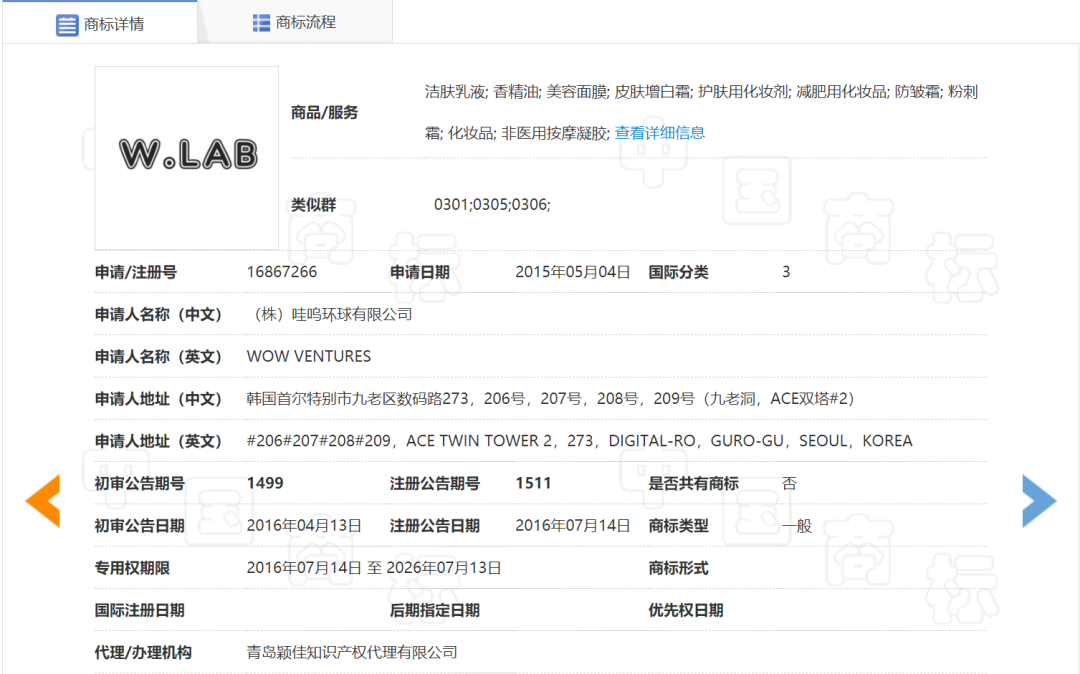Click applicant name （株）哇呜环球有限公司
Image resolution: width=1080 pixels, height=674 pixels.
(x=330, y=315)
